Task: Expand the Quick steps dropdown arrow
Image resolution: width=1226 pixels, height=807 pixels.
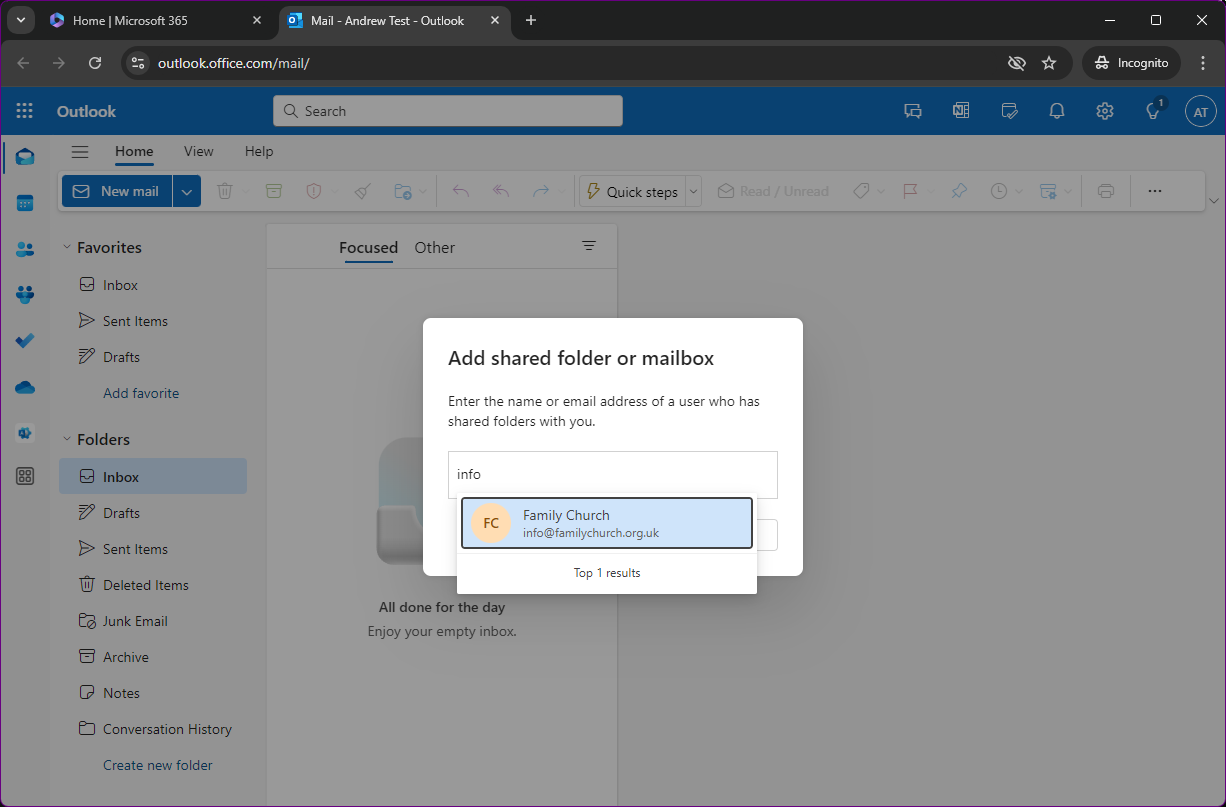Action: (694, 191)
